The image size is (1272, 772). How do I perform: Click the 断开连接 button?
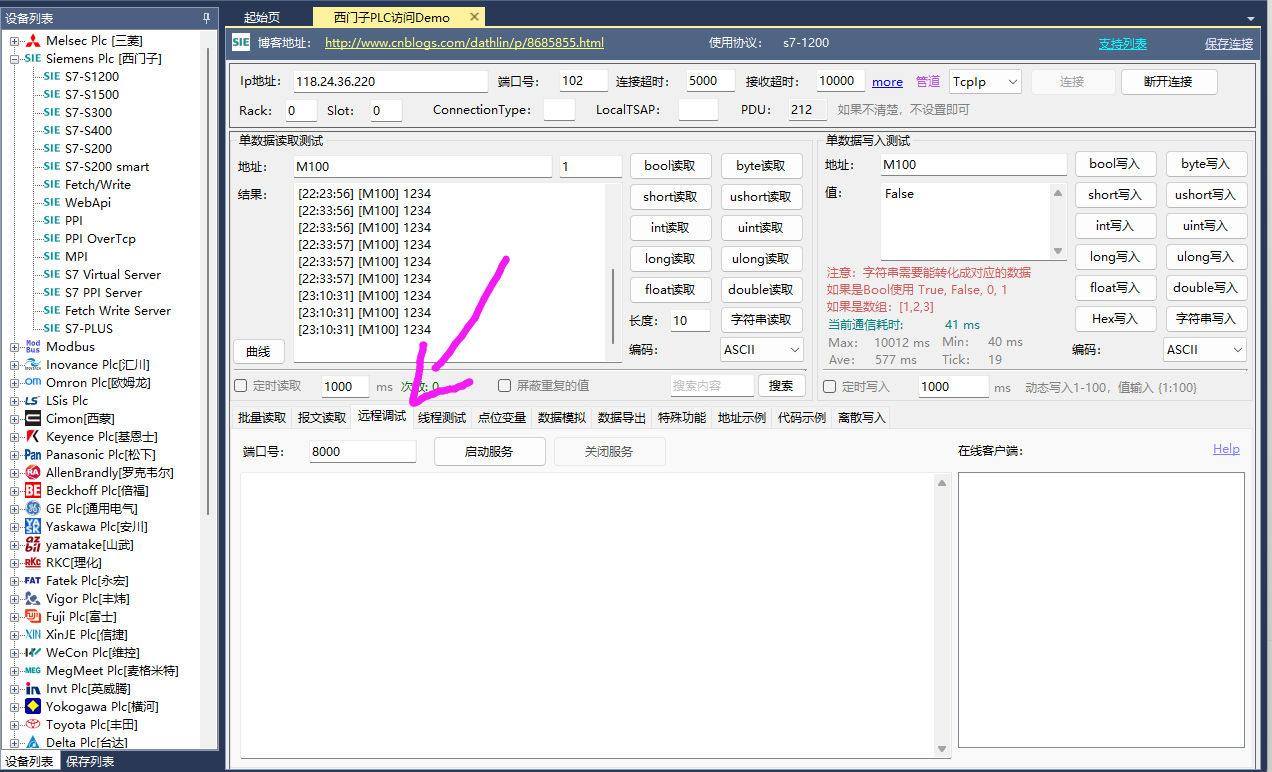1169,82
